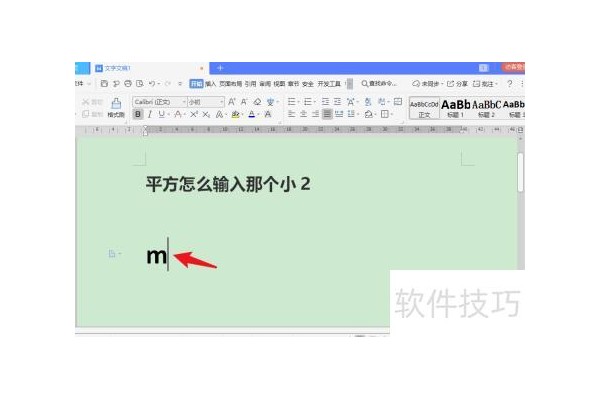
Task: Click the help question mark icon
Action: tap(509, 83)
